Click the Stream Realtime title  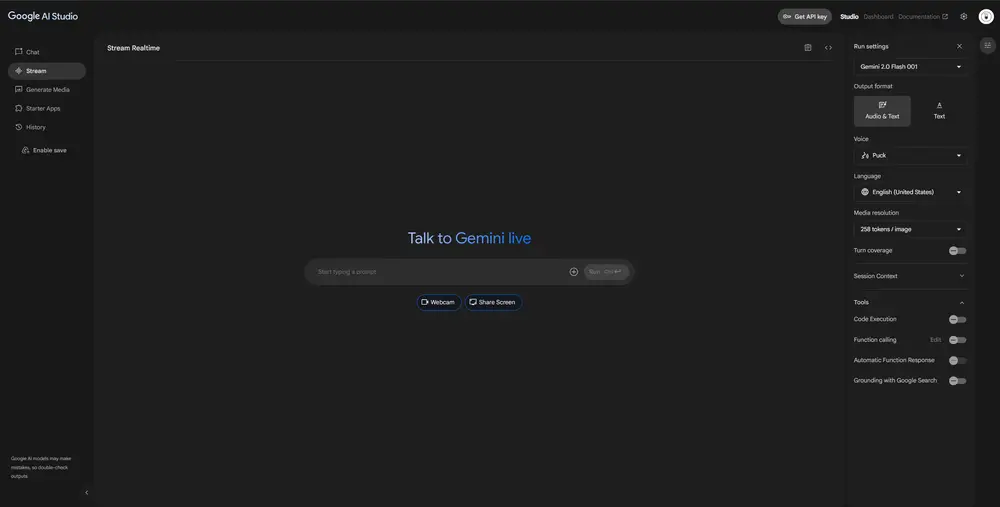(x=133, y=48)
